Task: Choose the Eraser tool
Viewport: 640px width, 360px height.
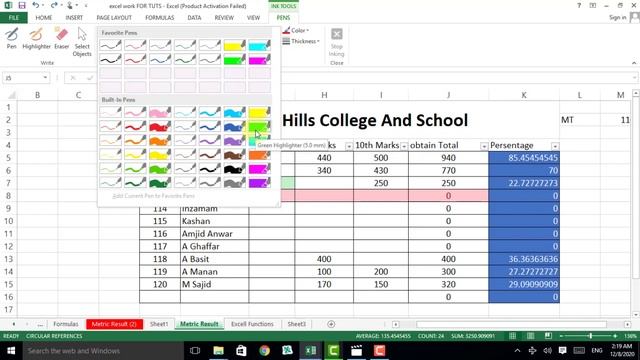Action: 62,38
